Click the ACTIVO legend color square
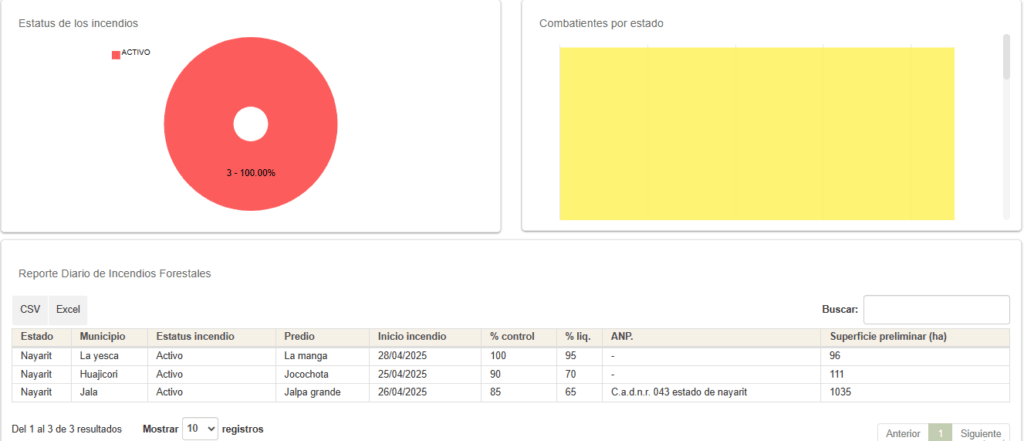Image resolution: width=1024 pixels, height=441 pixels. pos(116,56)
